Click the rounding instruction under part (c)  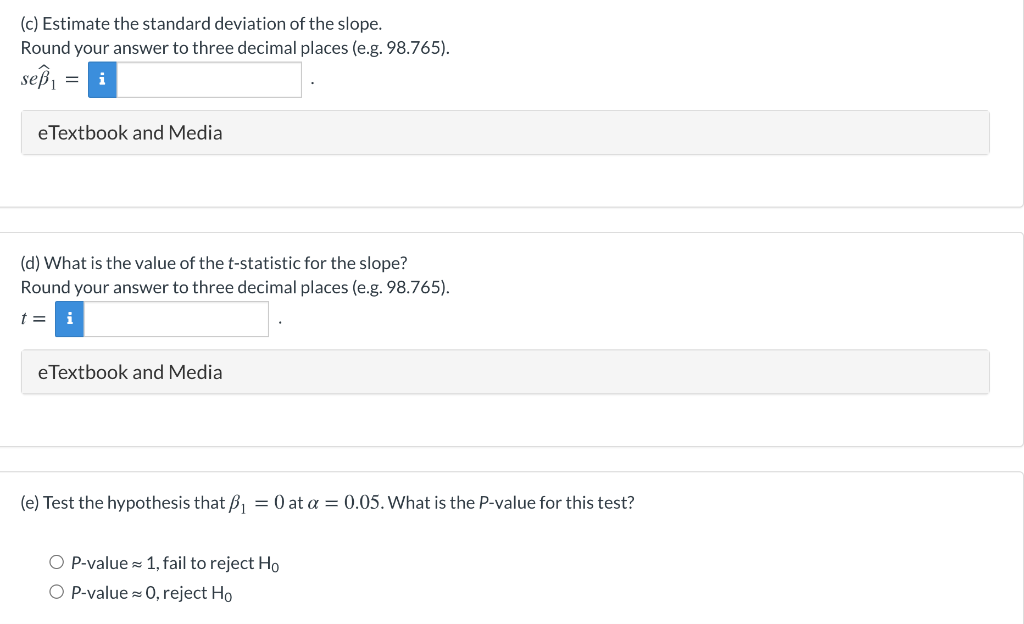(235, 48)
